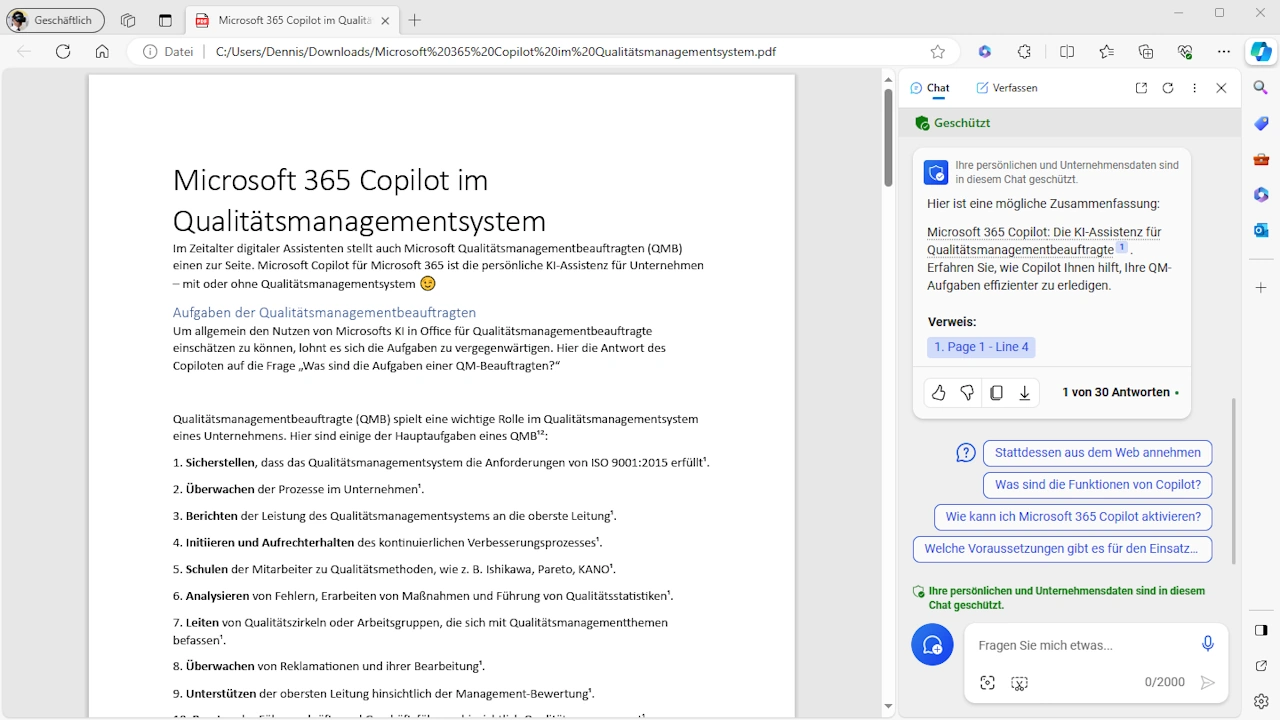Click suggestion "Was sind die Funktionen von Copilot?"
Screen dimensions: 1280x720
pos(1097,485)
